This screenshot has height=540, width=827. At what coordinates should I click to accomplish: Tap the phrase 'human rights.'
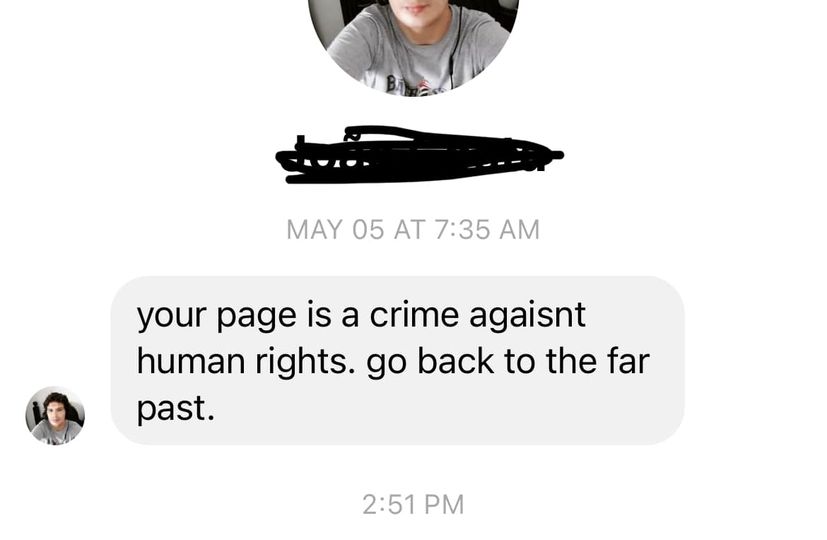[x=246, y=363]
